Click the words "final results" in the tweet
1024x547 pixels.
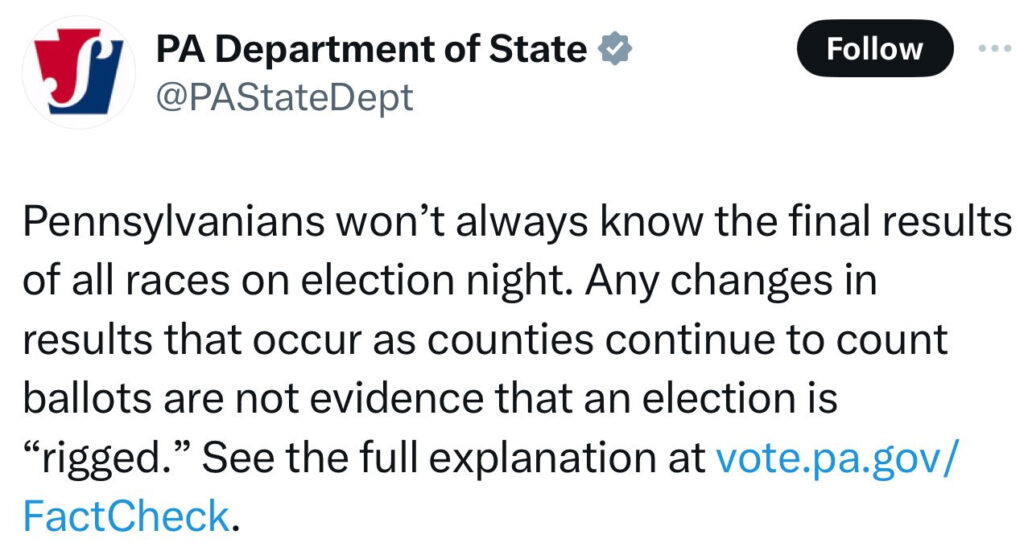[x=908, y=223]
